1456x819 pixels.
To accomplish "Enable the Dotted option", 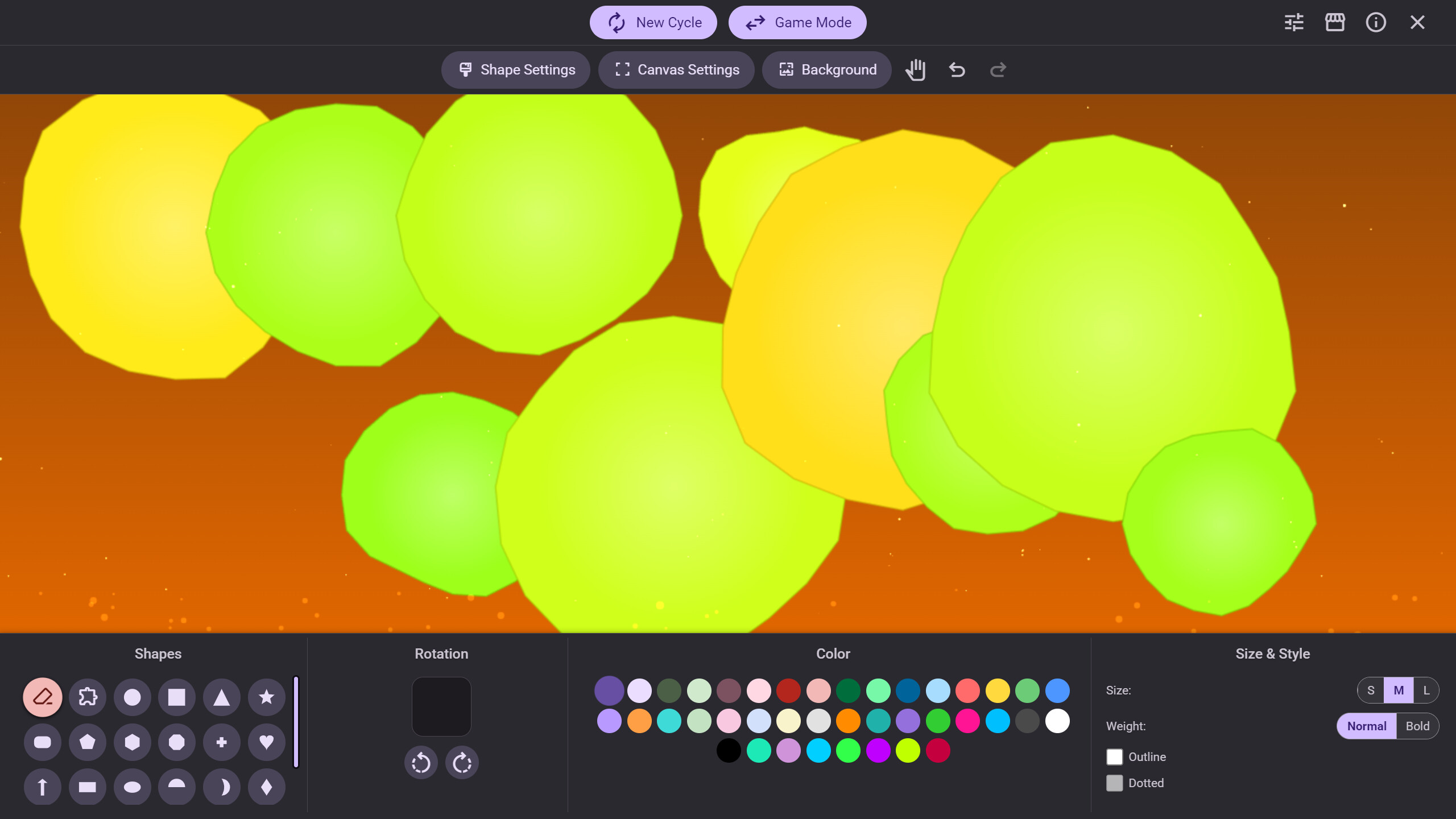I will click(1115, 783).
